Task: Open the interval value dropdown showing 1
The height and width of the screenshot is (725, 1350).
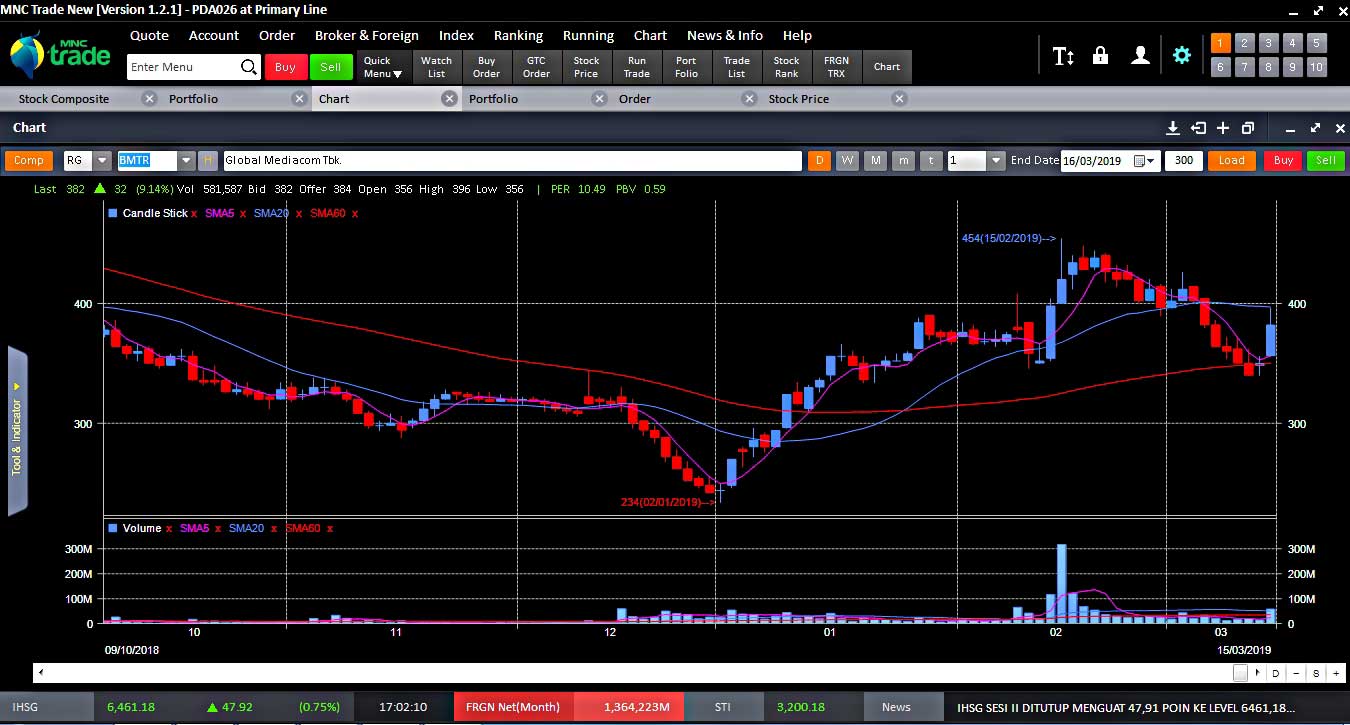Action: click(x=996, y=161)
